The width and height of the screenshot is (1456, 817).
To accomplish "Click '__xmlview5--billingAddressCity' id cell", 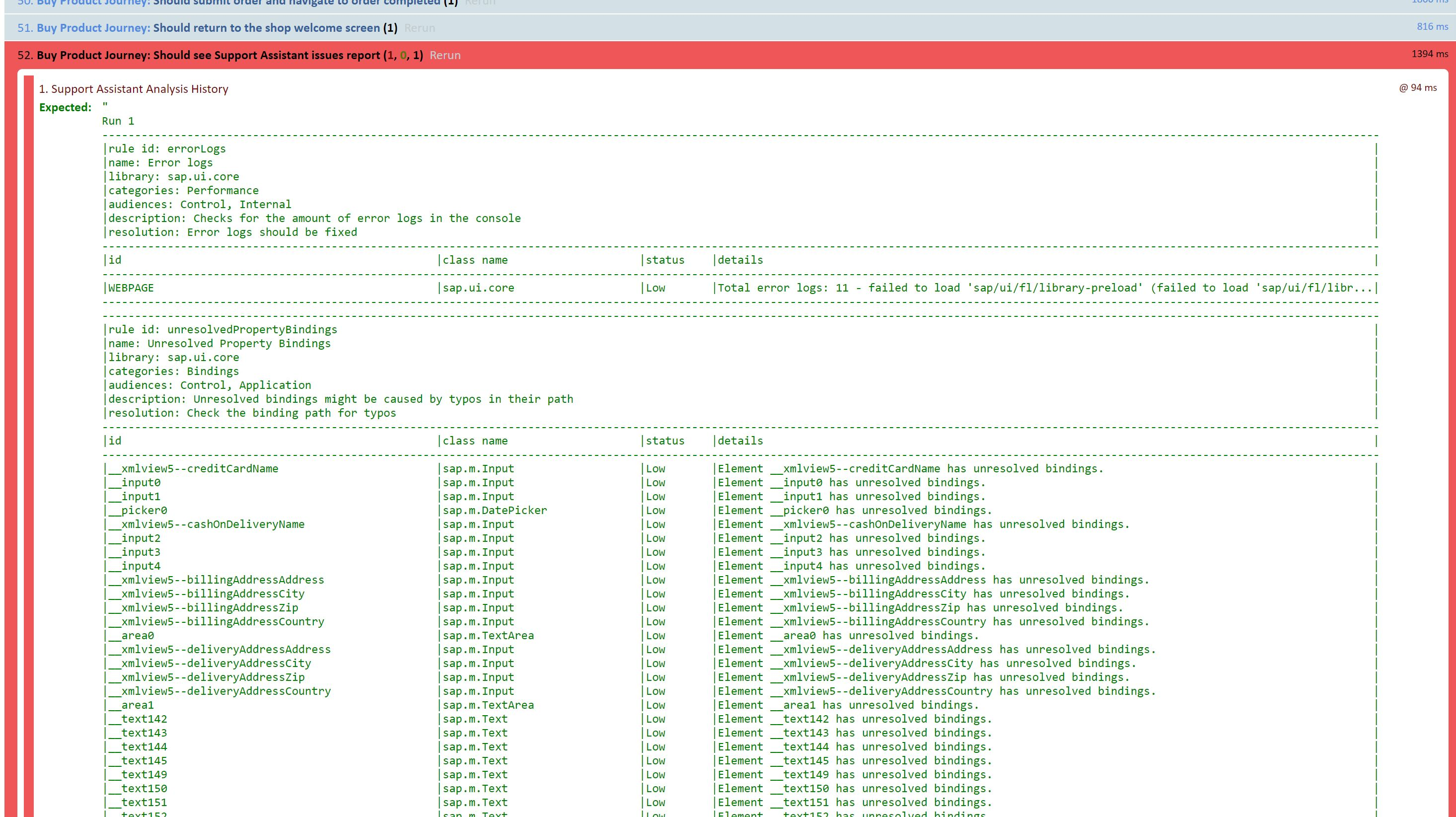I will pos(206,594).
